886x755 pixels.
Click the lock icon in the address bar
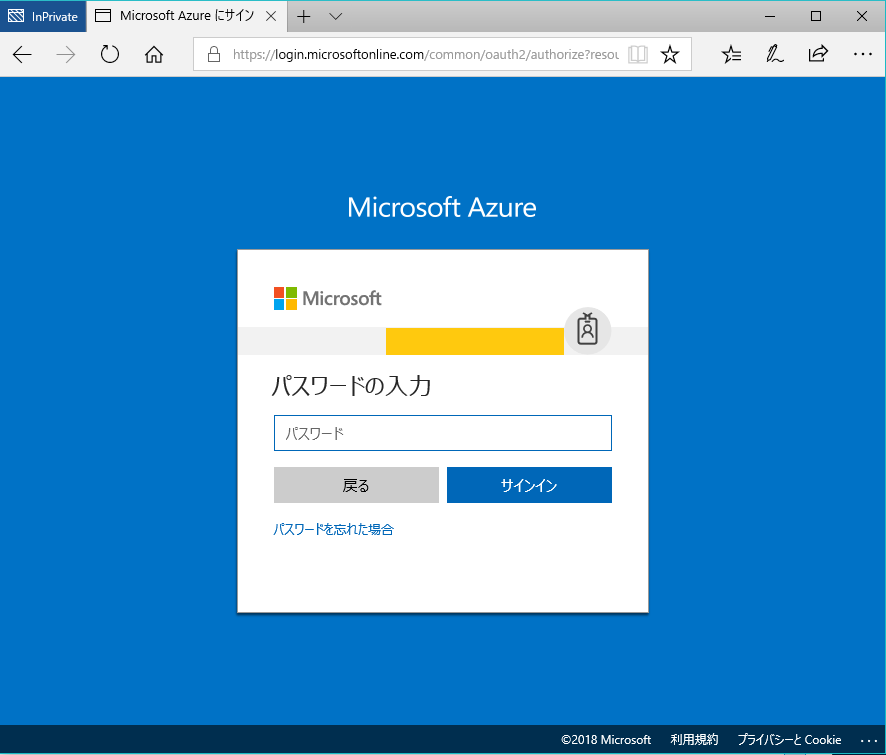click(213, 55)
